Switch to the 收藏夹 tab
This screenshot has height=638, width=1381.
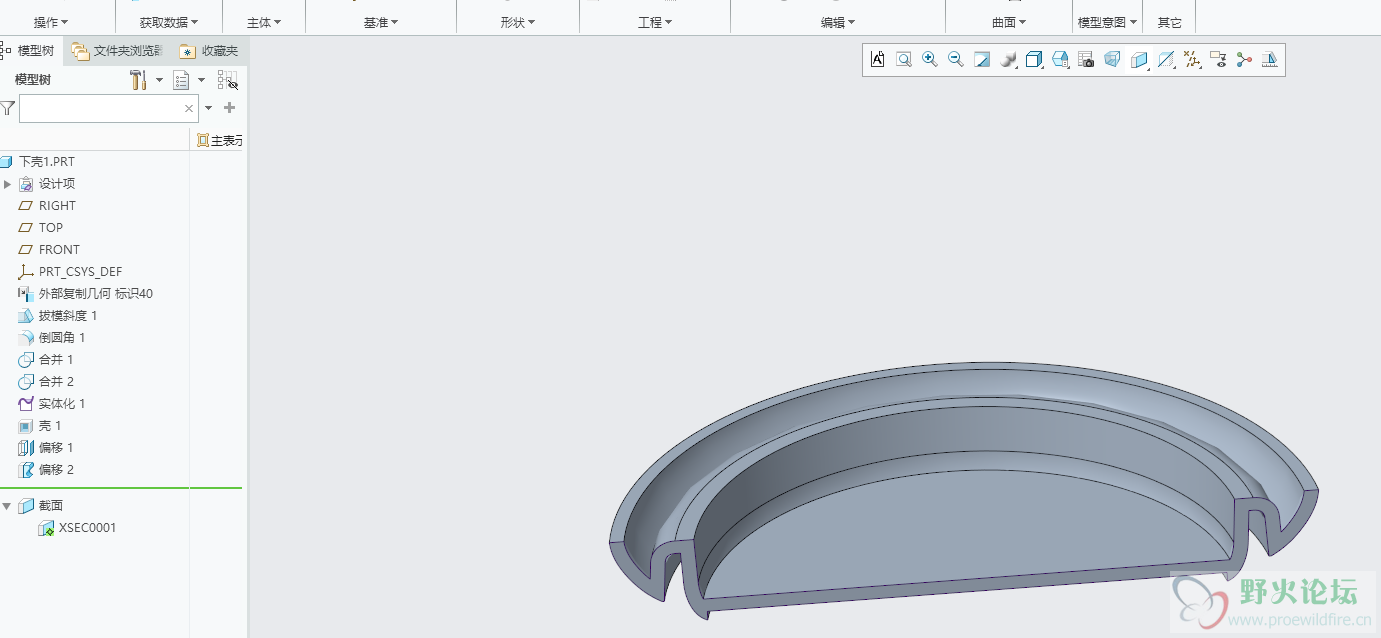tap(210, 50)
